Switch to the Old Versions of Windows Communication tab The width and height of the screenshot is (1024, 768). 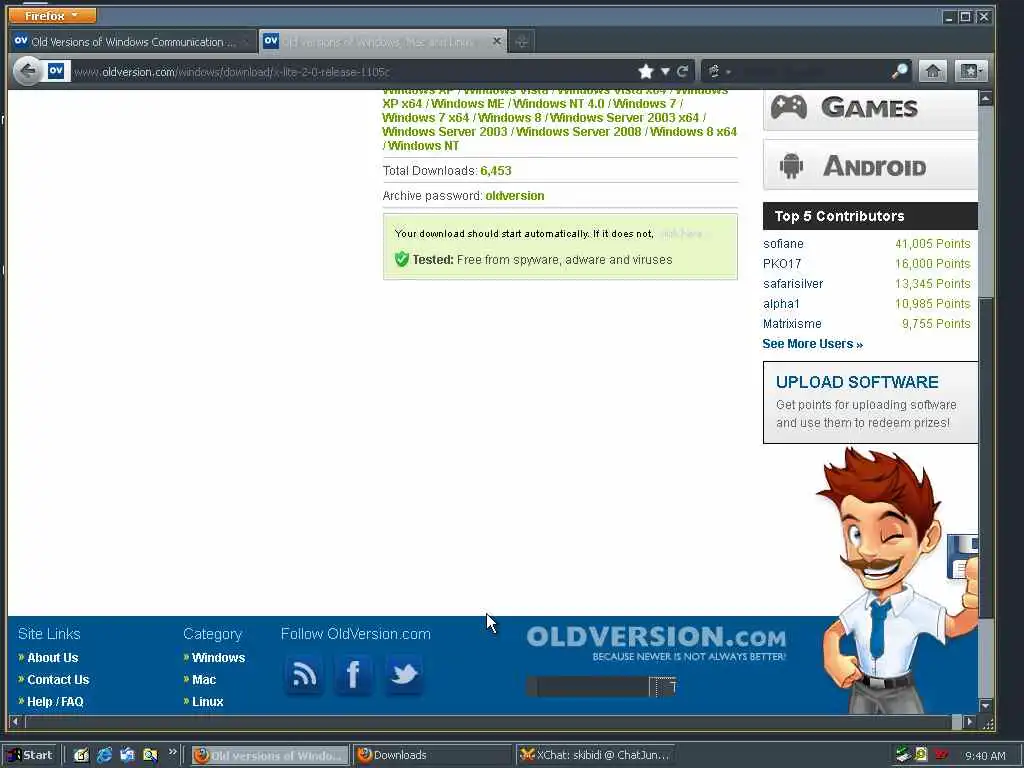pyautogui.click(x=133, y=41)
